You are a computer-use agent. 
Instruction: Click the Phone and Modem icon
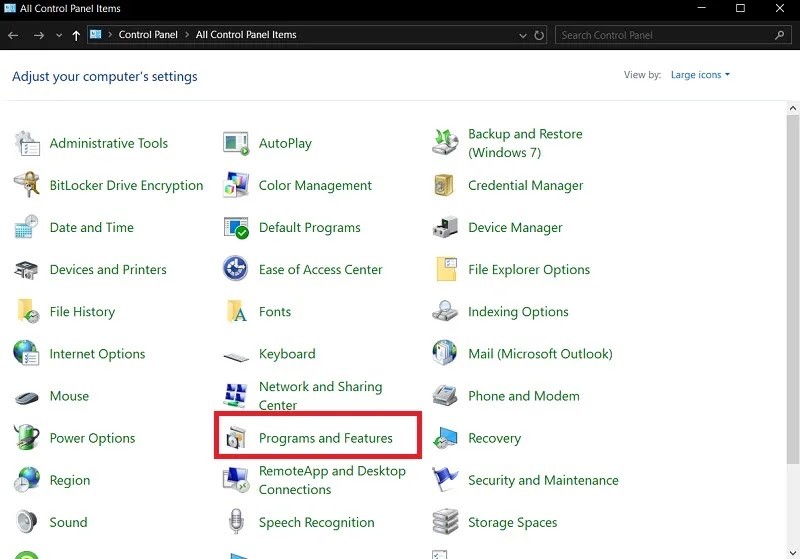pos(445,396)
